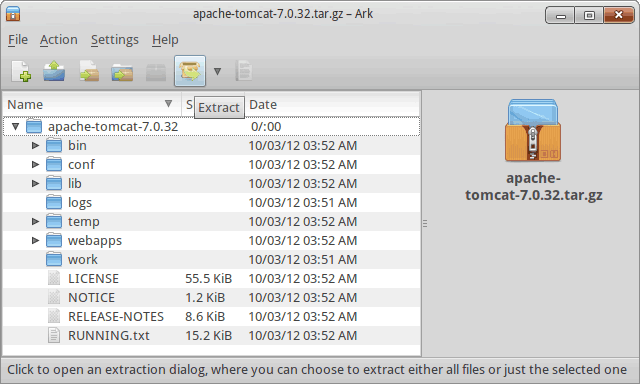Screen dimensions: 640x384
Task: Click the New archive toolbar icon
Action: click(x=21, y=71)
